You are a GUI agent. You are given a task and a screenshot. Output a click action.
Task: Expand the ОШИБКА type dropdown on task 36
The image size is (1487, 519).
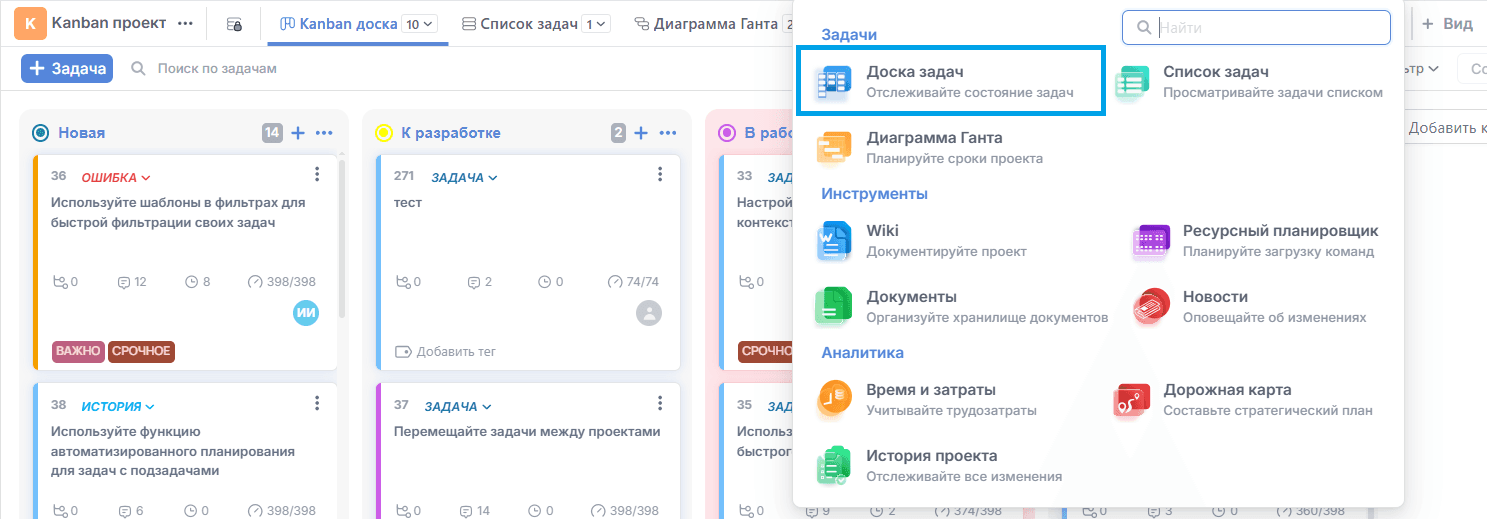tap(116, 178)
